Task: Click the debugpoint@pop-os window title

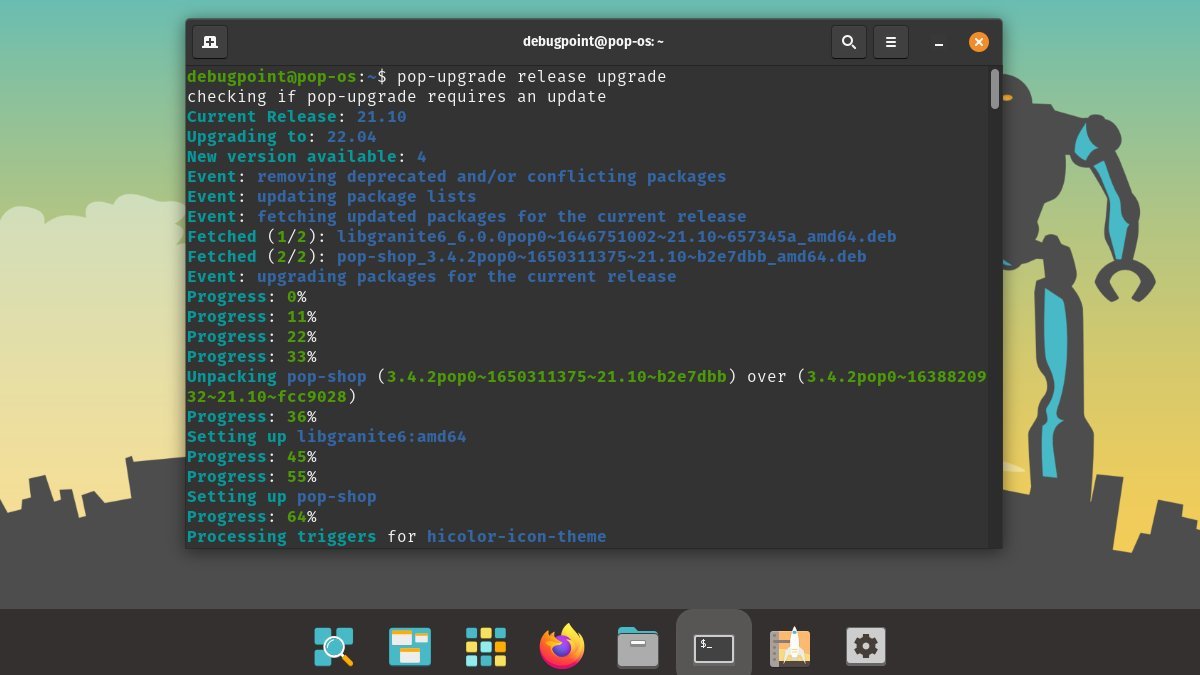Action: point(593,42)
